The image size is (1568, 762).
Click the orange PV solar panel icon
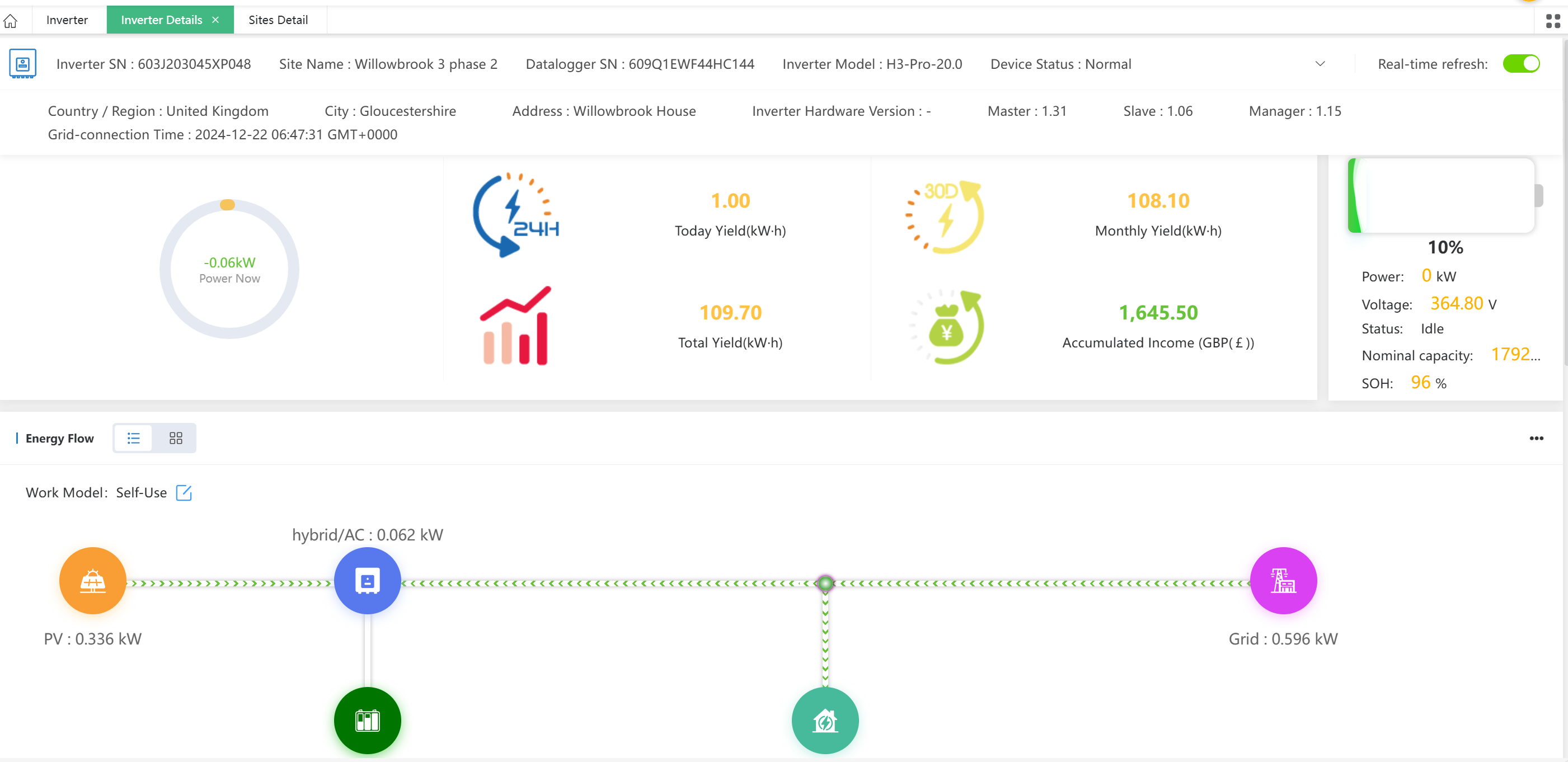coord(92,581)
